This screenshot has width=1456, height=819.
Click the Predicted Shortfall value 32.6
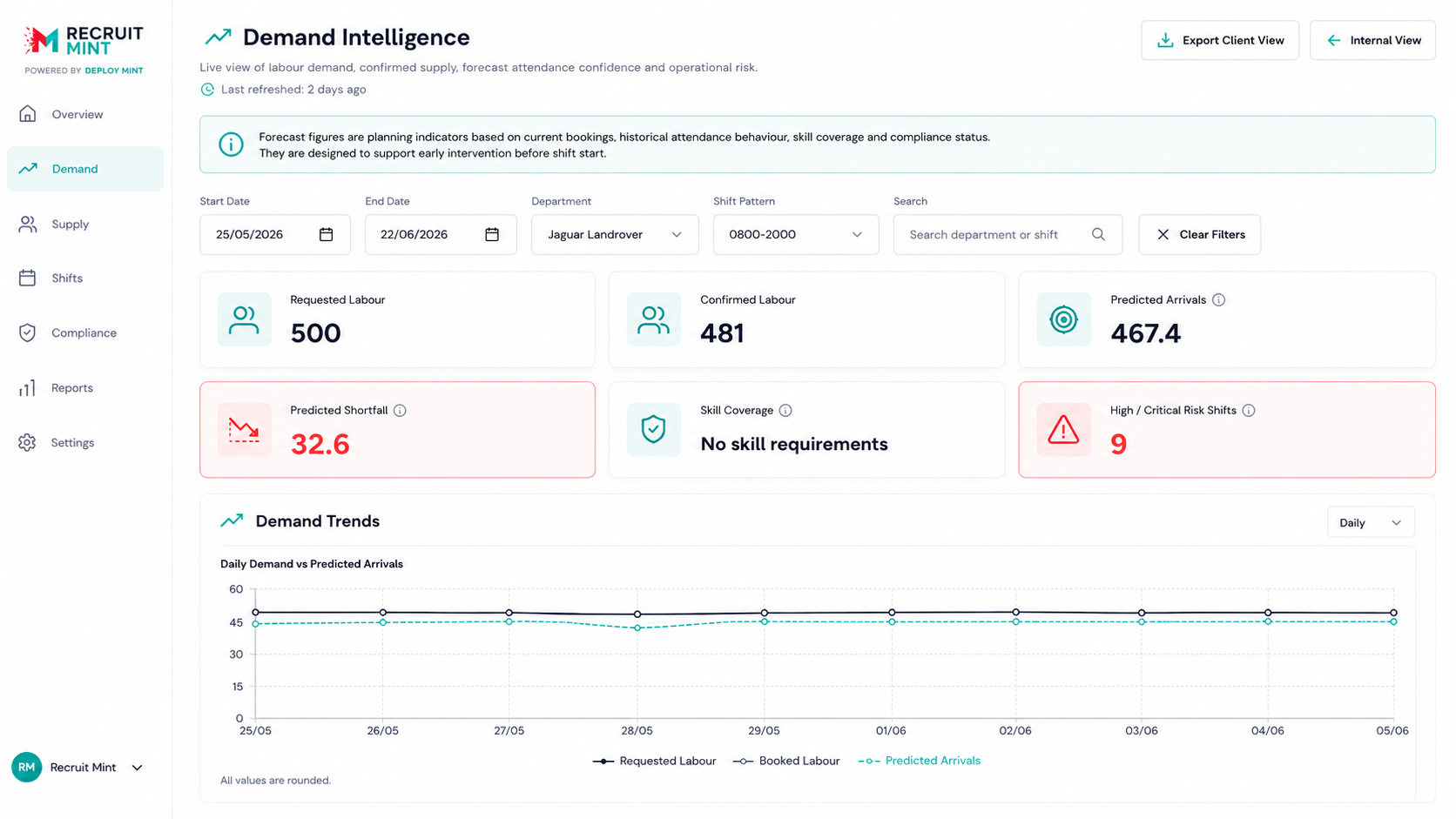320,444
